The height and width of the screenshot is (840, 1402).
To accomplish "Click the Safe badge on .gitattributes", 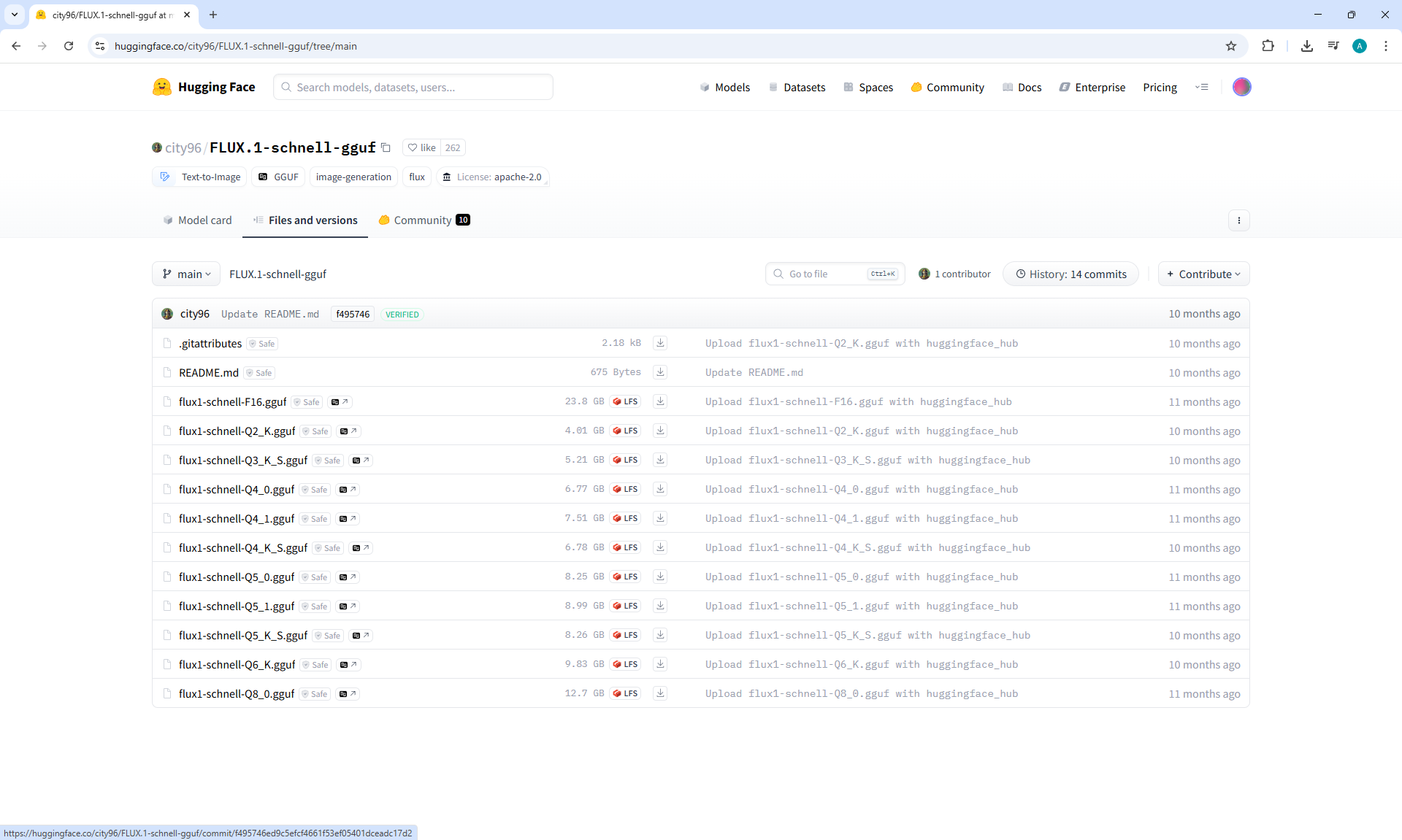I will 262,344.
